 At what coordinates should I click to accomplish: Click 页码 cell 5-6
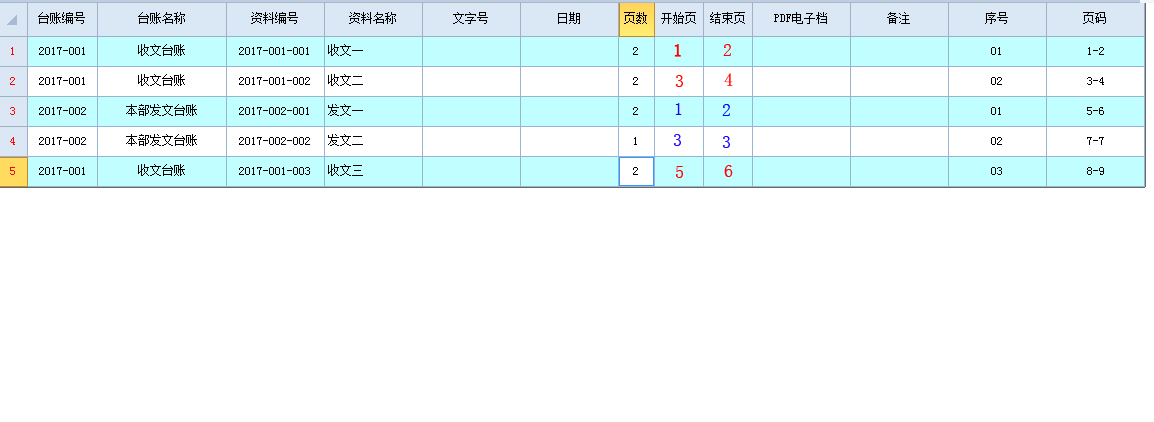tap(1095, 112)
